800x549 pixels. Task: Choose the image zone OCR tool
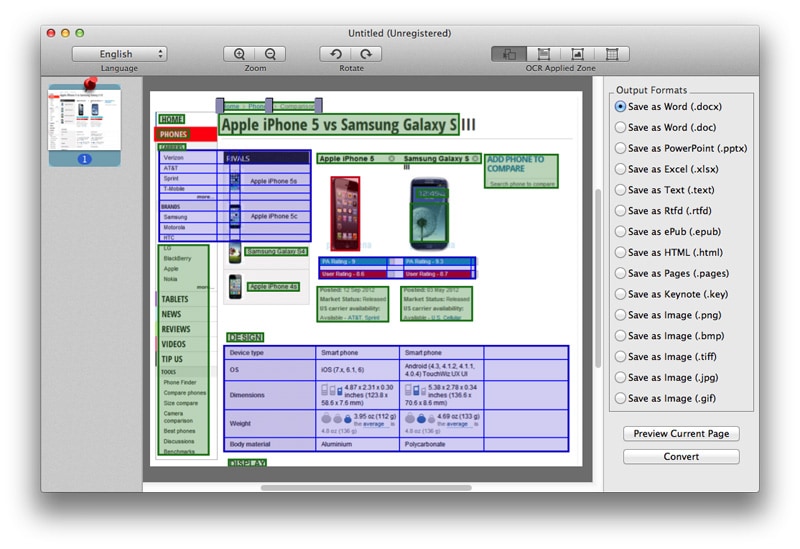click(x=578, y=54)
